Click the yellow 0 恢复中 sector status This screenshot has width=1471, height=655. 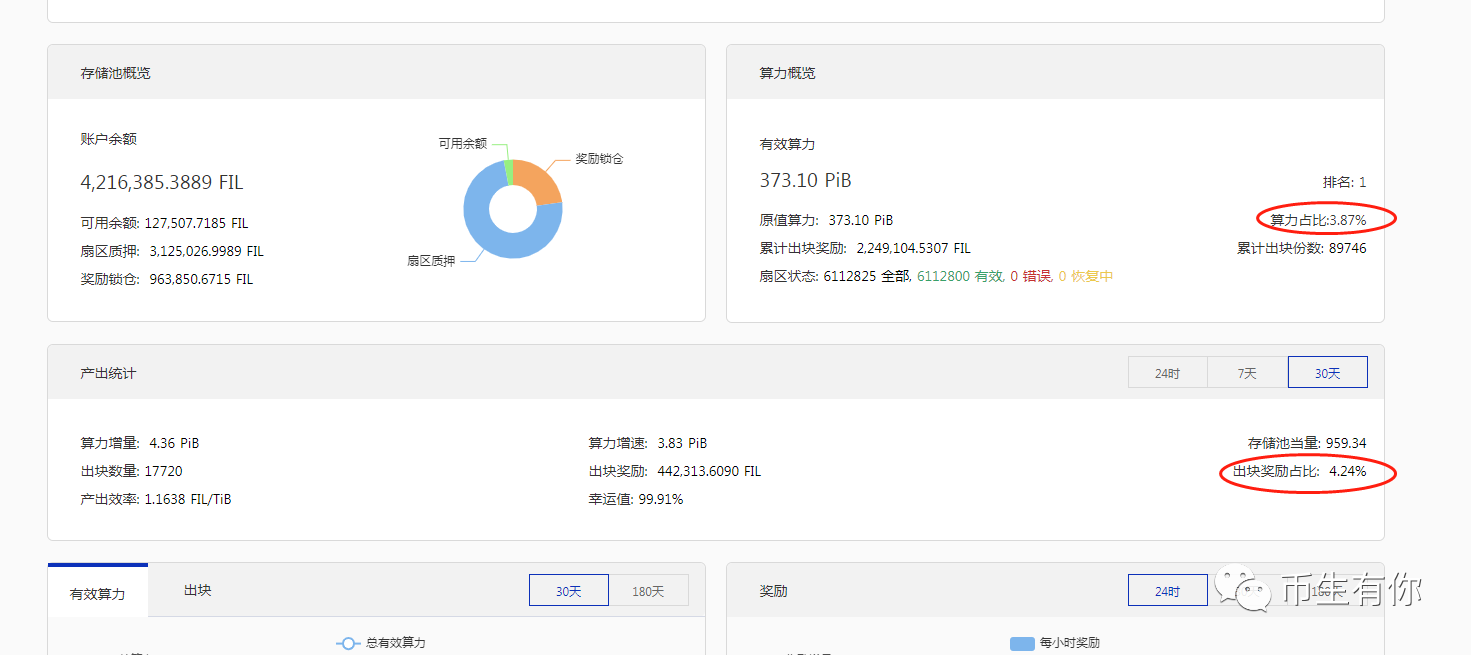point(1084,276)
